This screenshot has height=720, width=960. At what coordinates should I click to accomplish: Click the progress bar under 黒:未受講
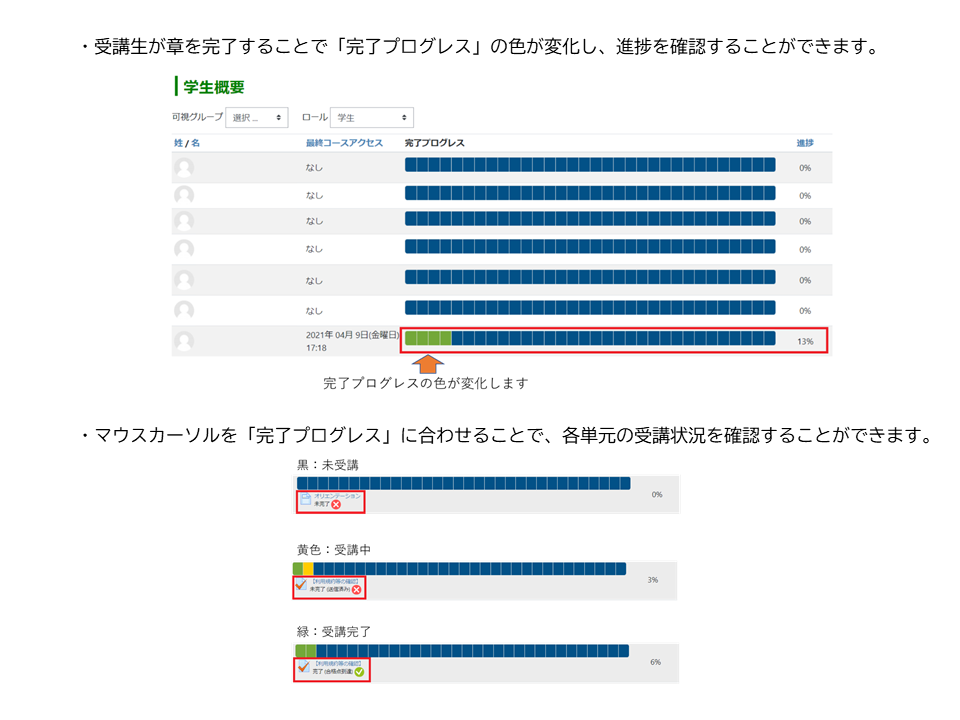point(463,483)
